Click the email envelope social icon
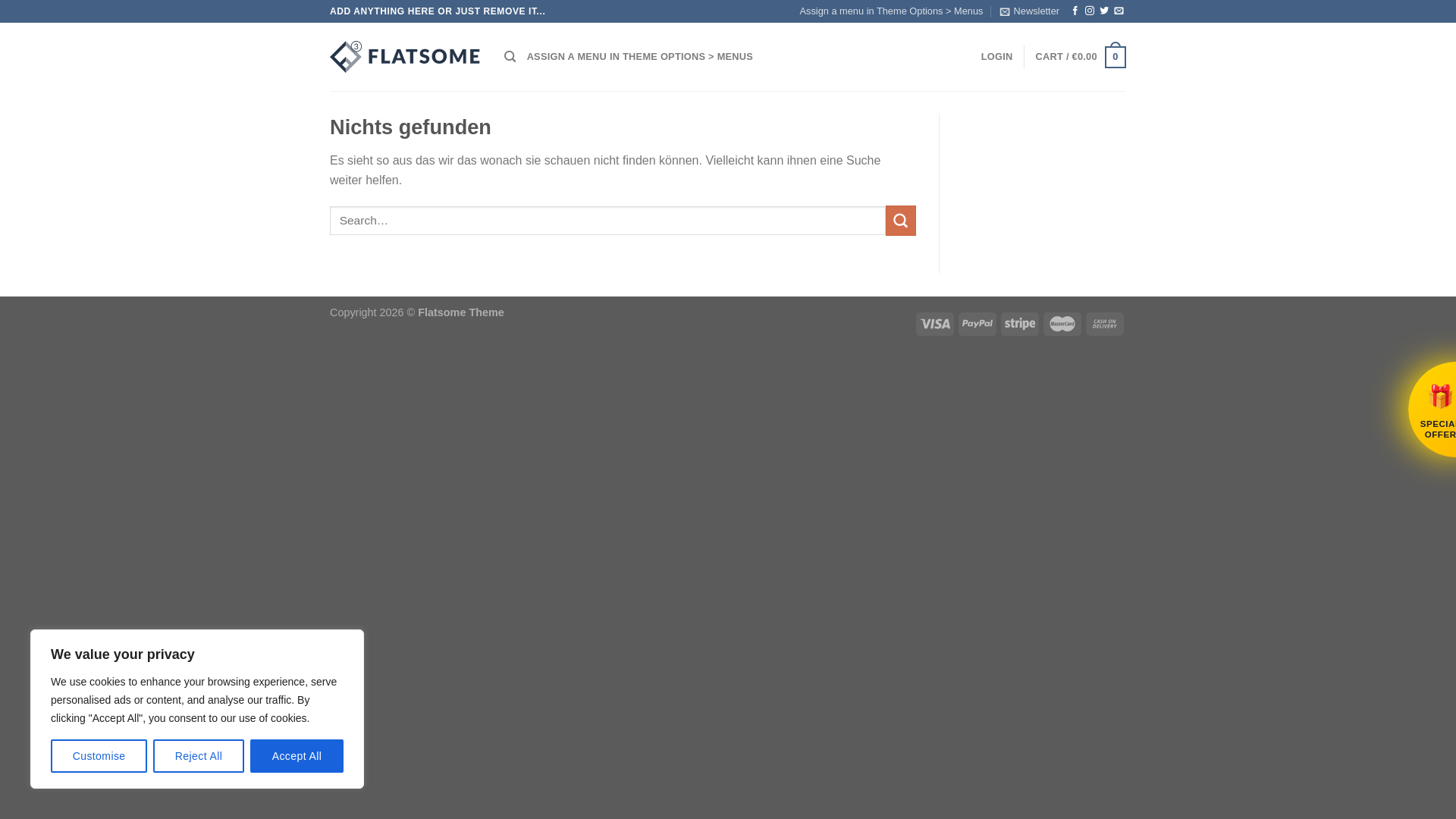The height and width of the screenshot is (819, 1456). click(x=1119, y=11)
